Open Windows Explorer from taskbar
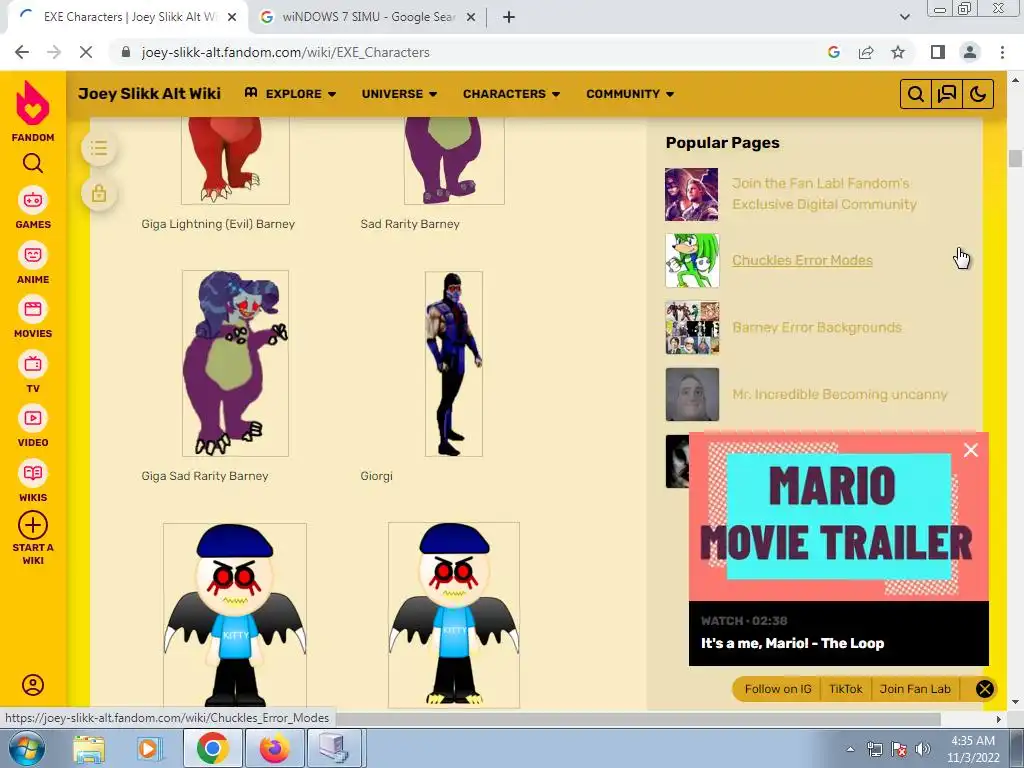Image resolution: width=1024 pixels, height=768 pixels. point(89,749)
